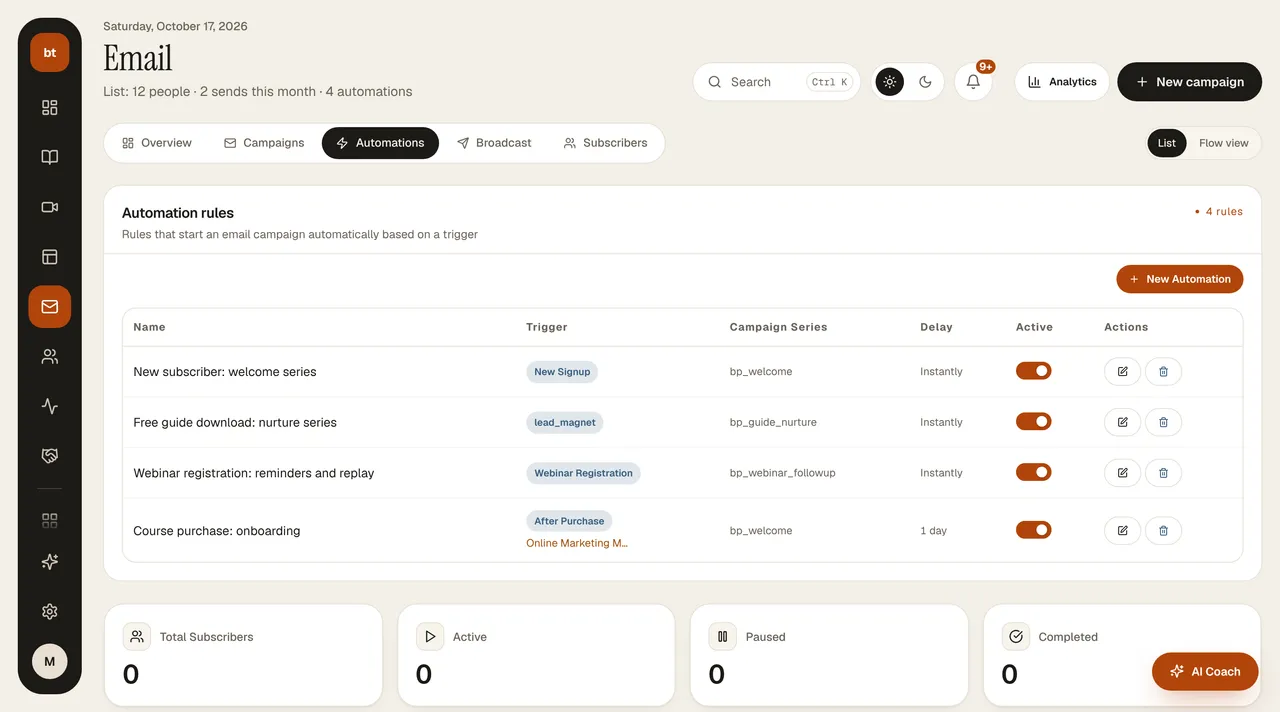Image resolution: width=1280 pixels, height=712 pixels.
Task: Open the Online Marketing M… course link
Action: (x=577, y=543)
